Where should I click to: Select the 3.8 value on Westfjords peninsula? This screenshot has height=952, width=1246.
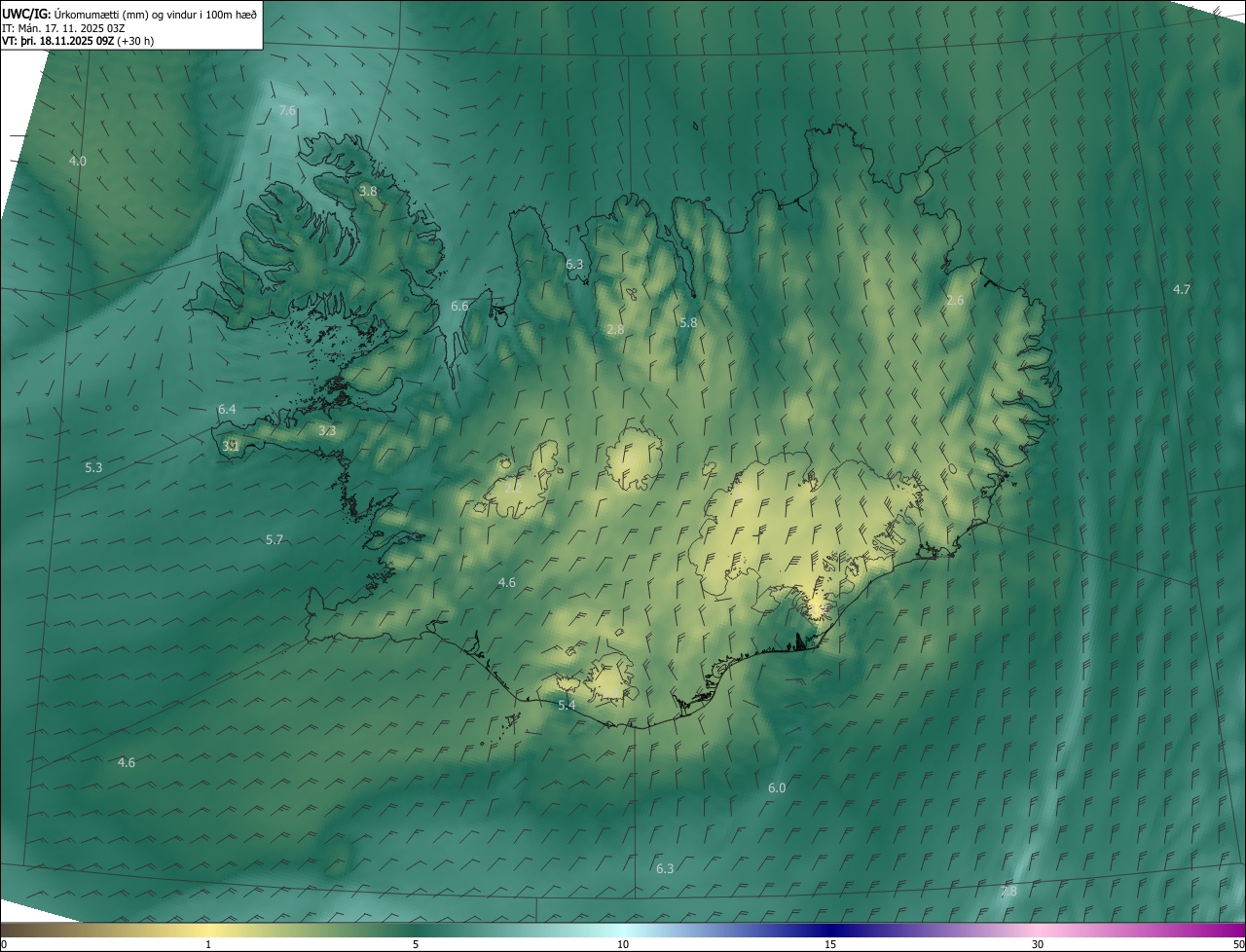tap(368, 192)
